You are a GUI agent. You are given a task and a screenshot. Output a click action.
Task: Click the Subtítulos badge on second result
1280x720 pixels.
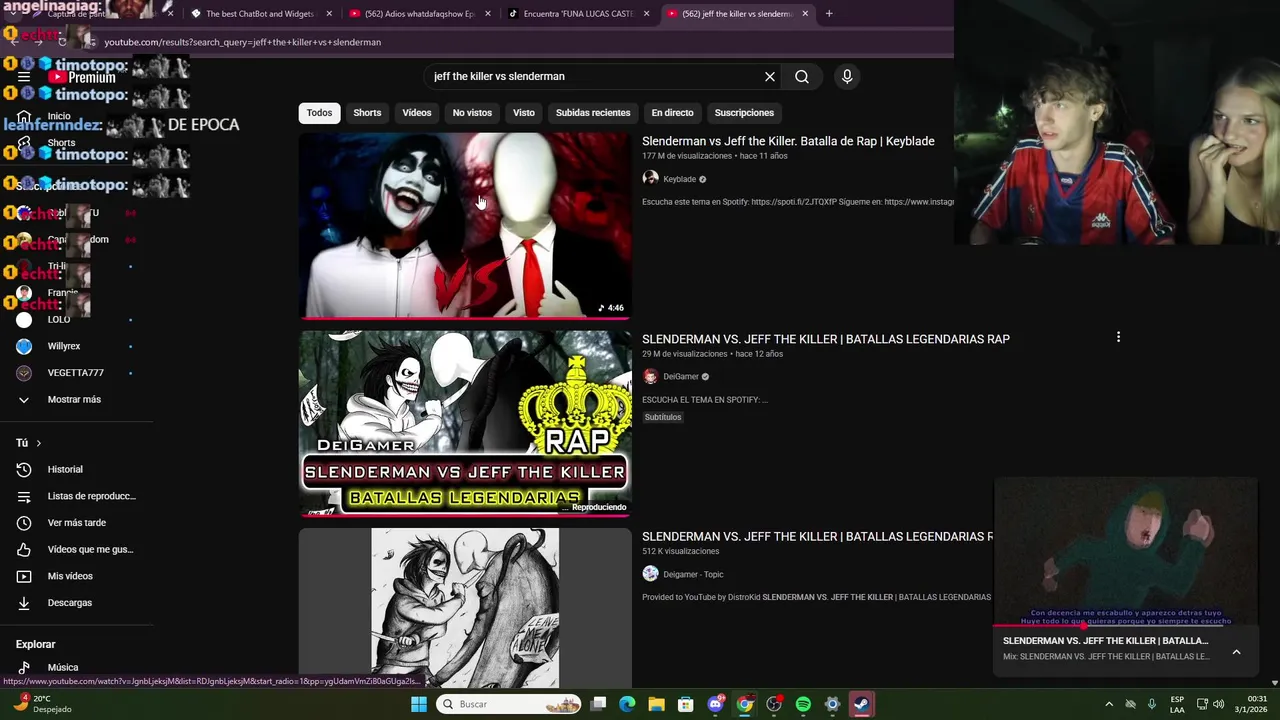pyautogui.click(x=663, y=417)
